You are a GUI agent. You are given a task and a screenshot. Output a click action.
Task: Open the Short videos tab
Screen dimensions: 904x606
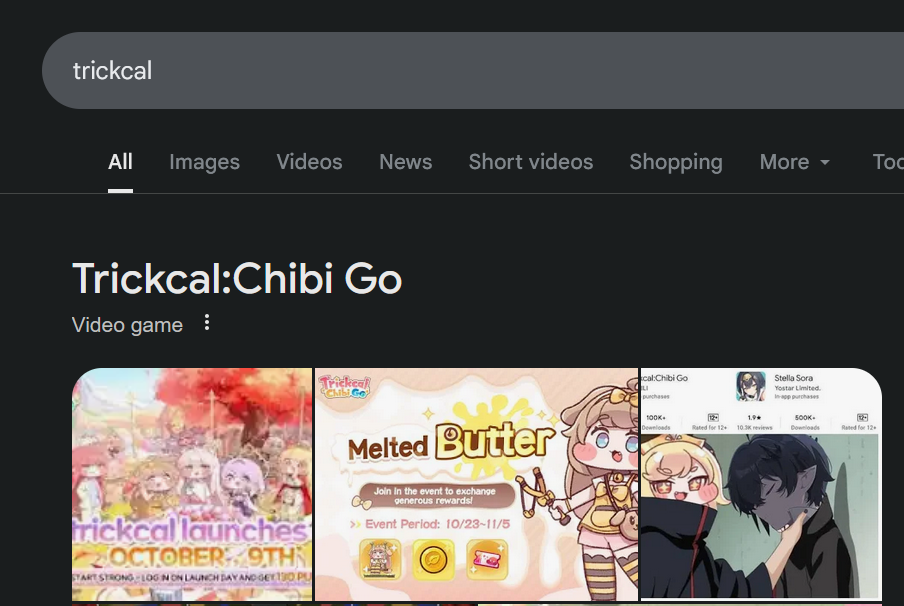tap(531, 162)
